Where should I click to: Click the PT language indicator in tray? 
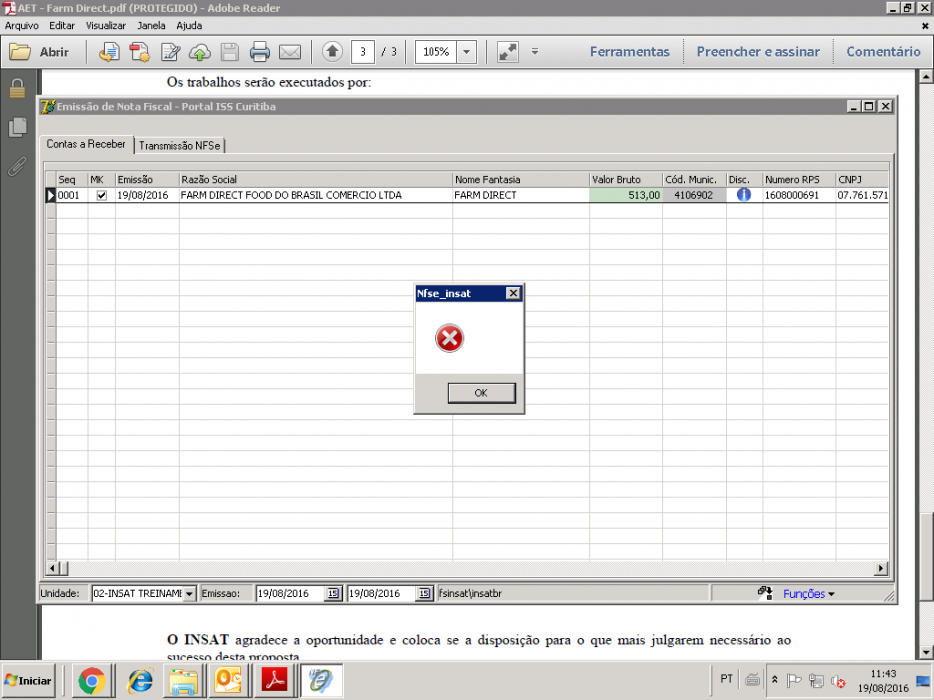click(x=727, y=679)
